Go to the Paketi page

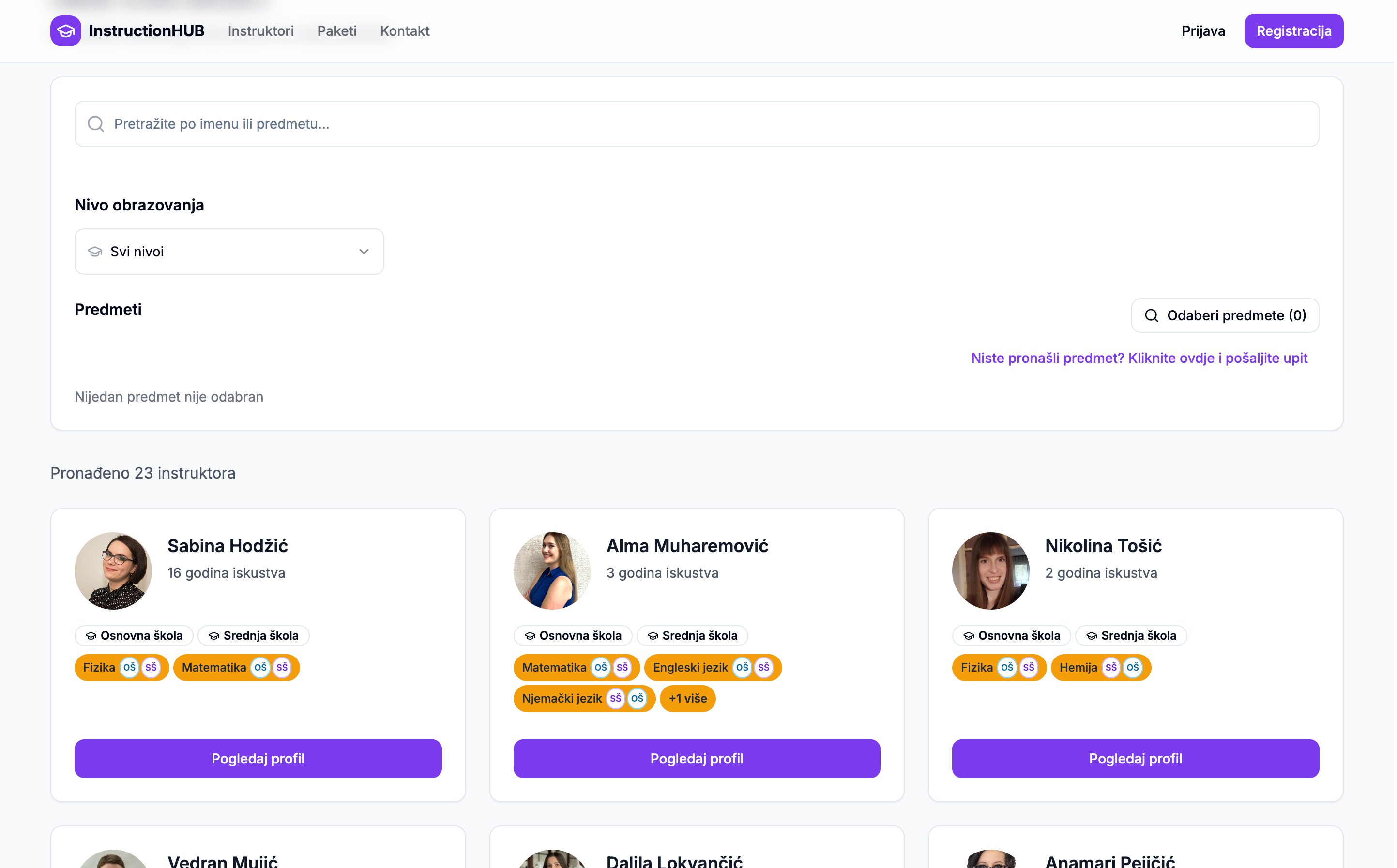[x=337, y=31]
